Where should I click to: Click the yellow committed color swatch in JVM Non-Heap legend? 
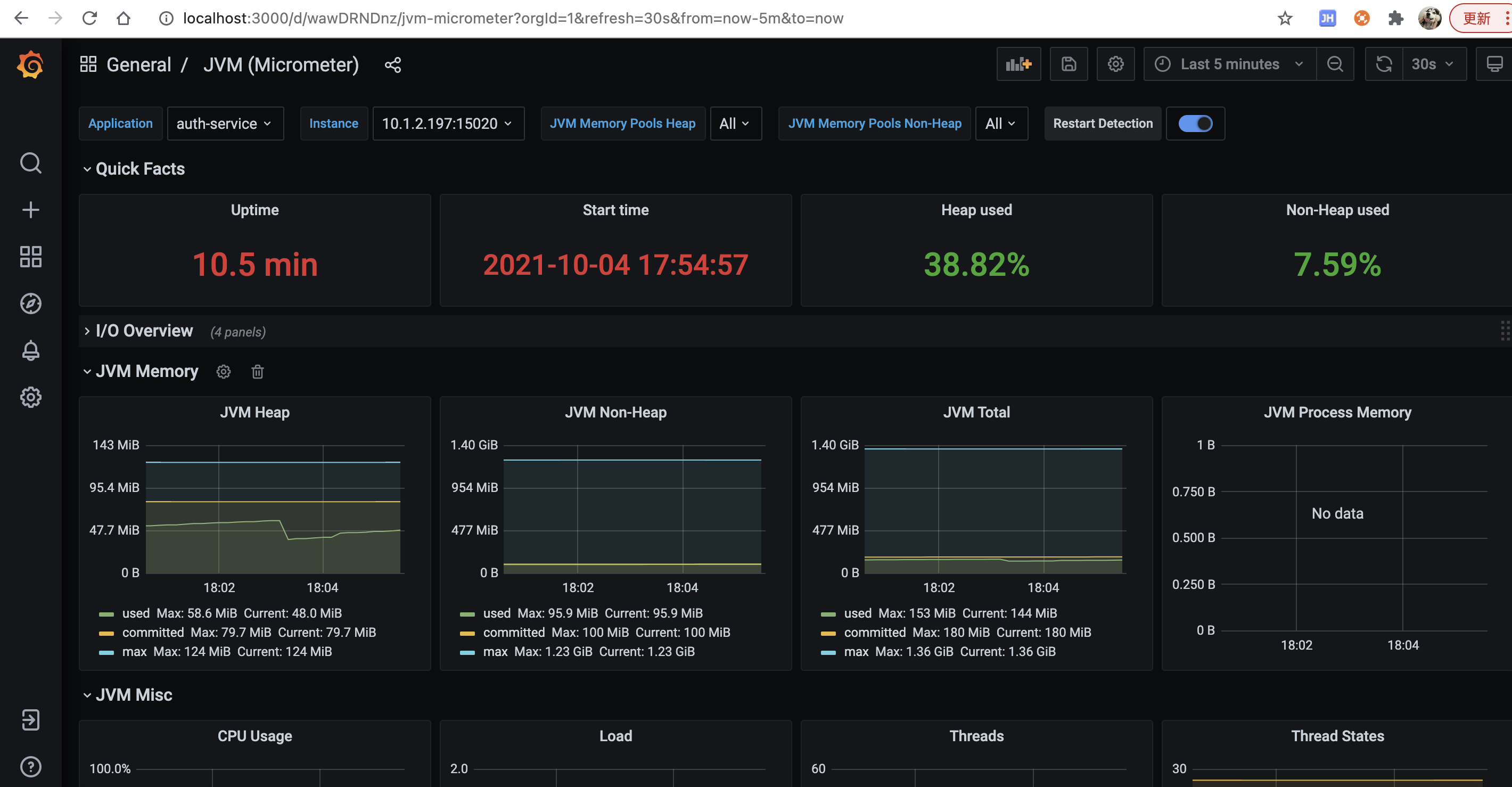click(x=467, y=633)
